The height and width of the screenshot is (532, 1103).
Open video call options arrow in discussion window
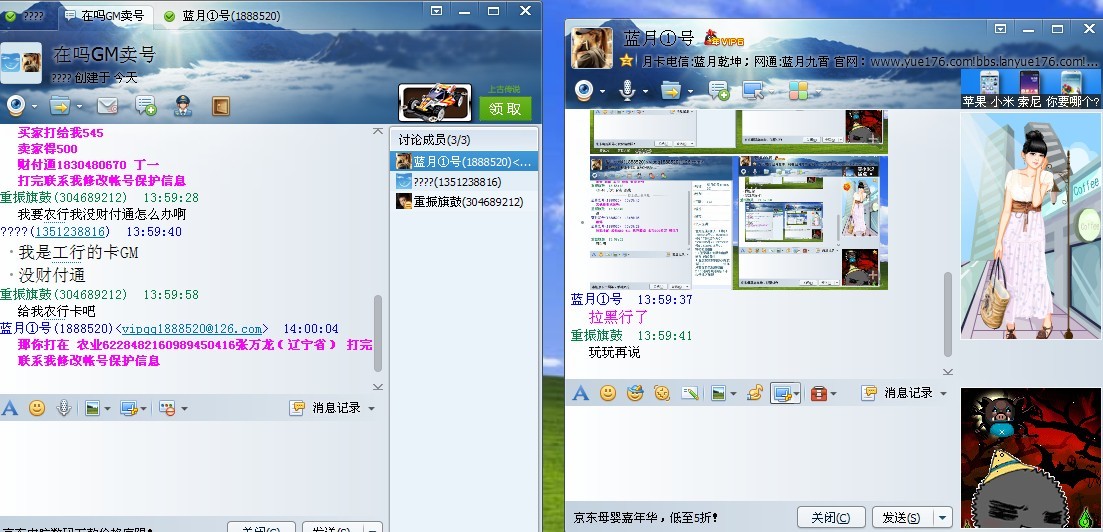point(33,107)
